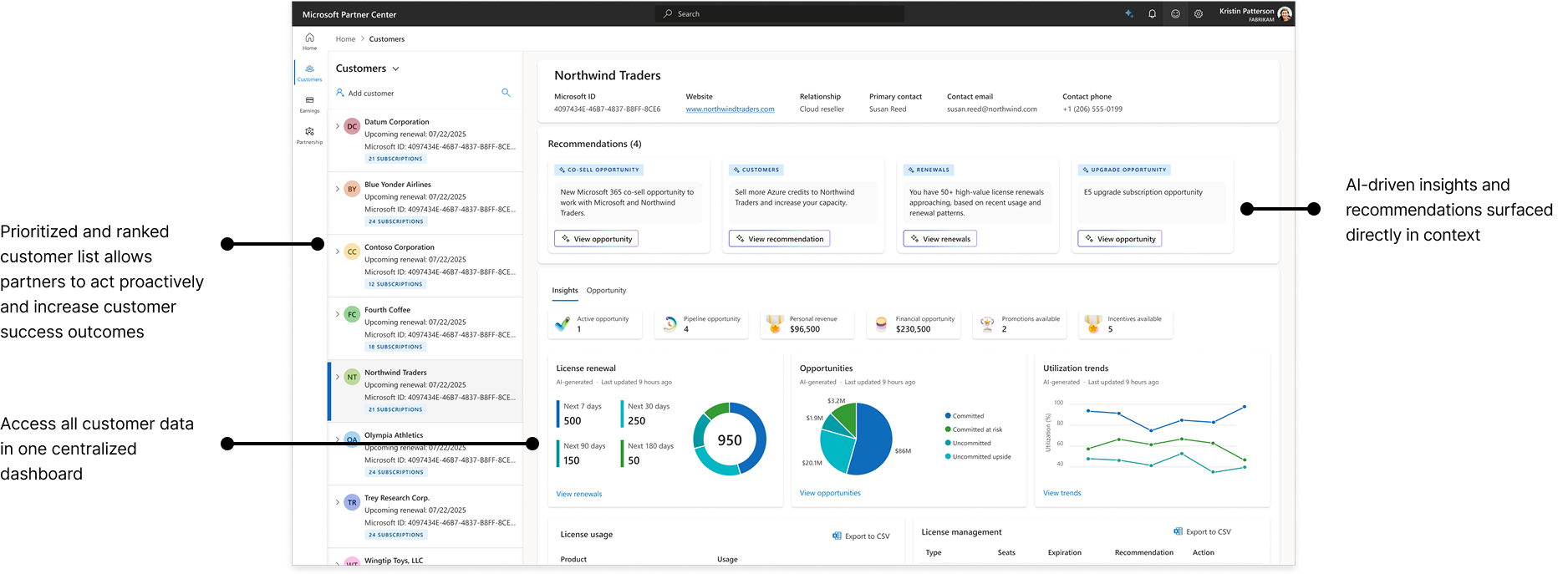Viewport: 1568px width, 574px height.
Task: Click the View recommendation button
Action: [x=779, y=239]
